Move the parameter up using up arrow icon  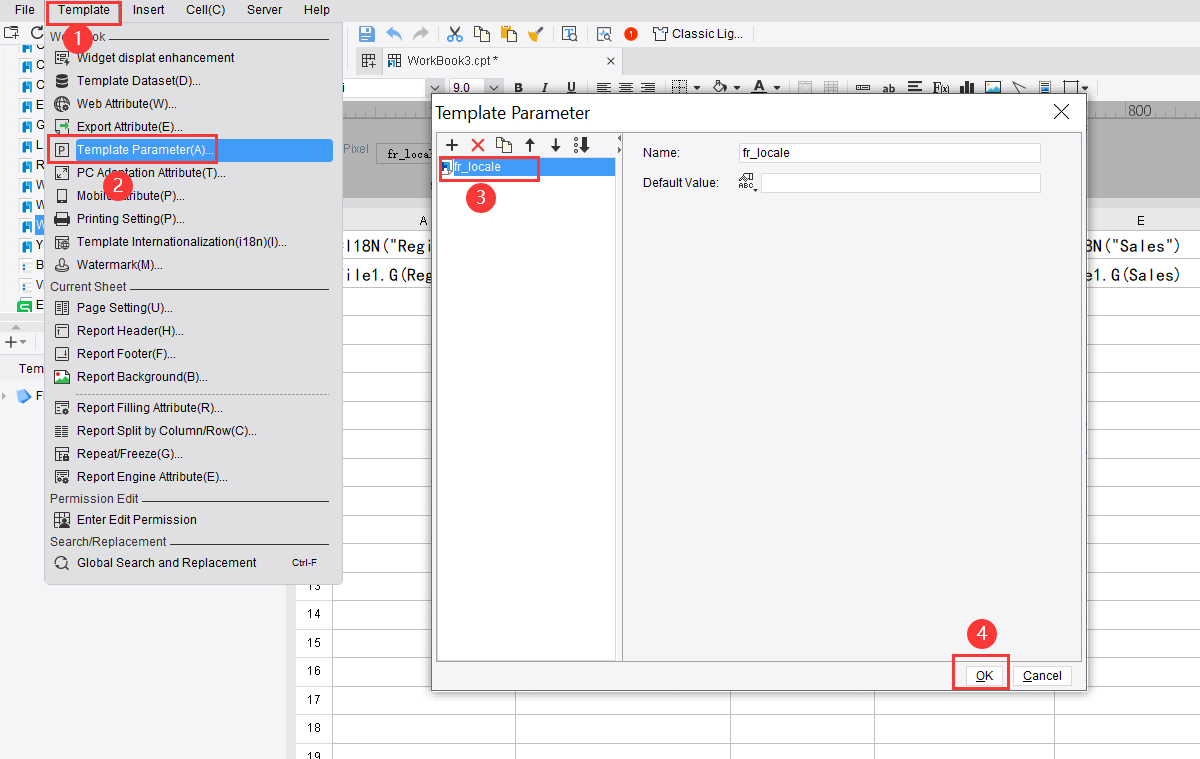pos(530,145)
